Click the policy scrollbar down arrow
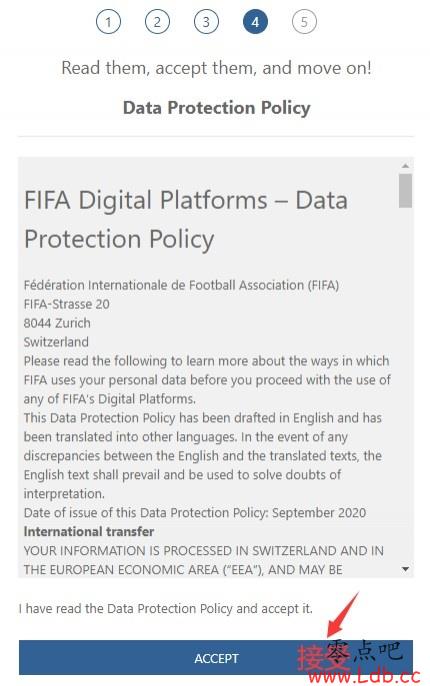Screen dimensions: 430x686 click(x=406, y=569)
